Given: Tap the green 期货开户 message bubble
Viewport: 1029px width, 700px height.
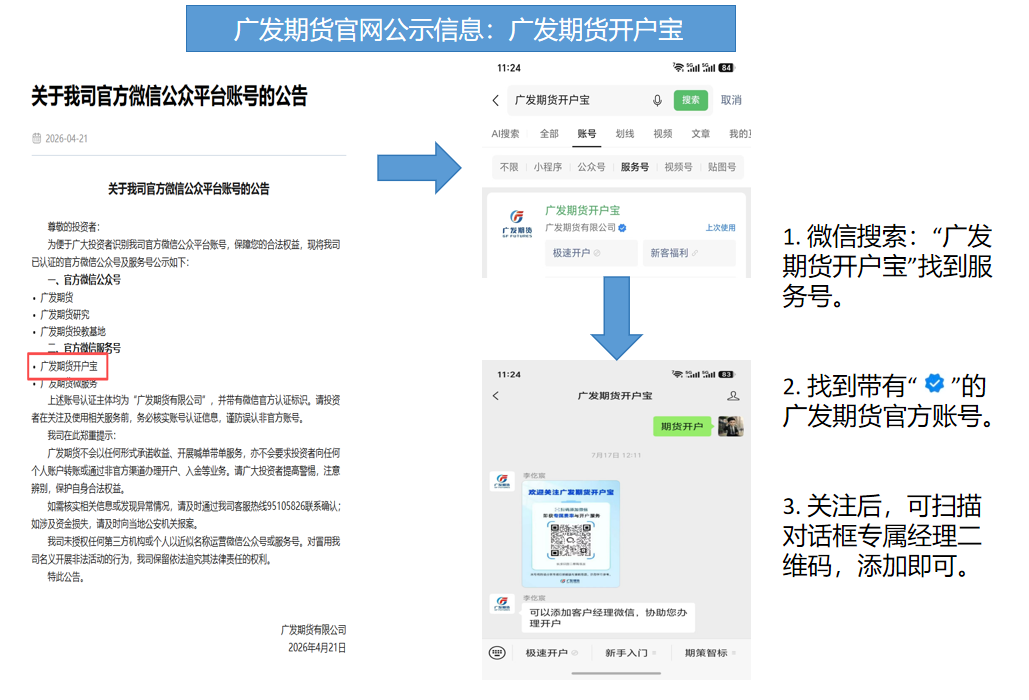Looking at the screenshot, I should [682, 426].
